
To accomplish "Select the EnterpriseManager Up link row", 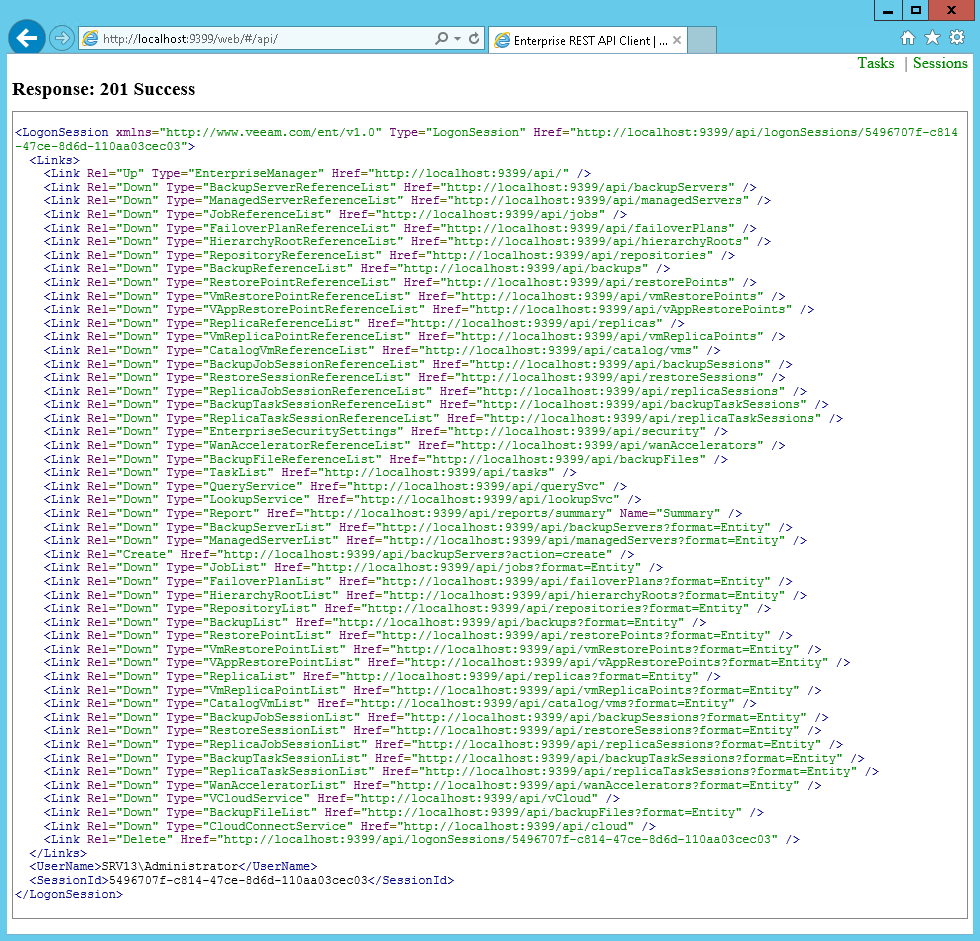I will pyautogui.click(x=318, y=174).
